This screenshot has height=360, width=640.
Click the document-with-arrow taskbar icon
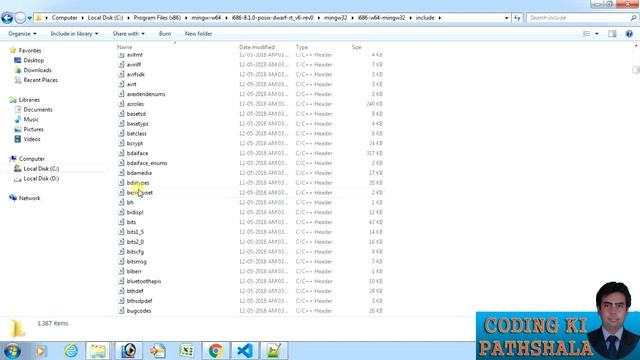point(157,351)
